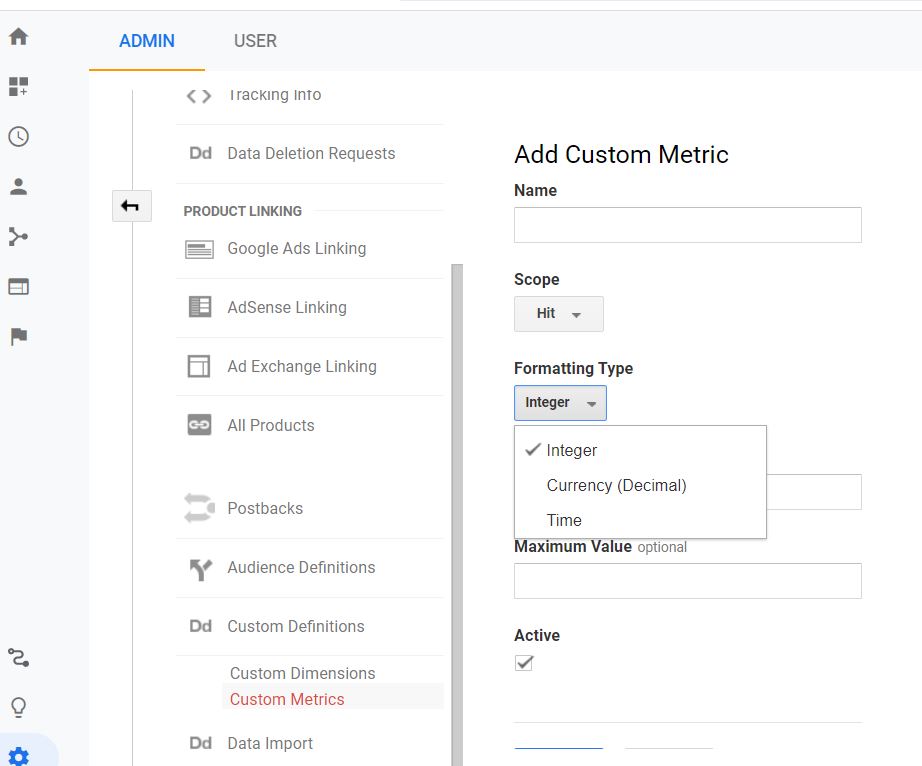Open Ad Exchange Linking
Viewport: 922px width, 766px height.
click(x=302, y=366)
